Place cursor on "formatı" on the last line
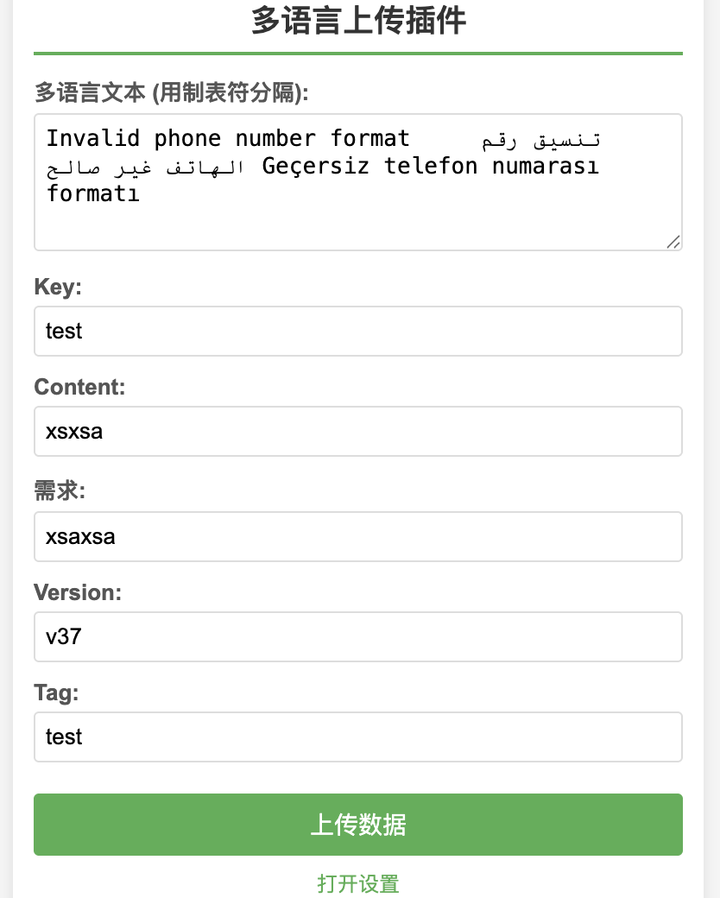The width and height of the screenshot is (720, 898). point(93,193)
